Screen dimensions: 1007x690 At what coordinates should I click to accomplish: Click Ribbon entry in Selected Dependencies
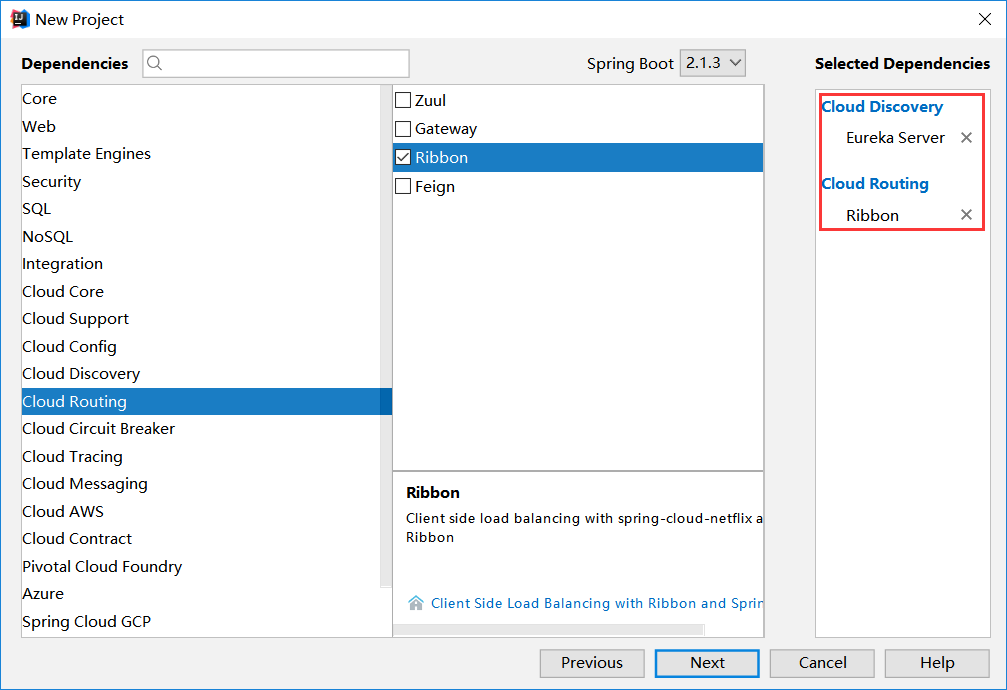pyautogui.click(x=872, y=215)
